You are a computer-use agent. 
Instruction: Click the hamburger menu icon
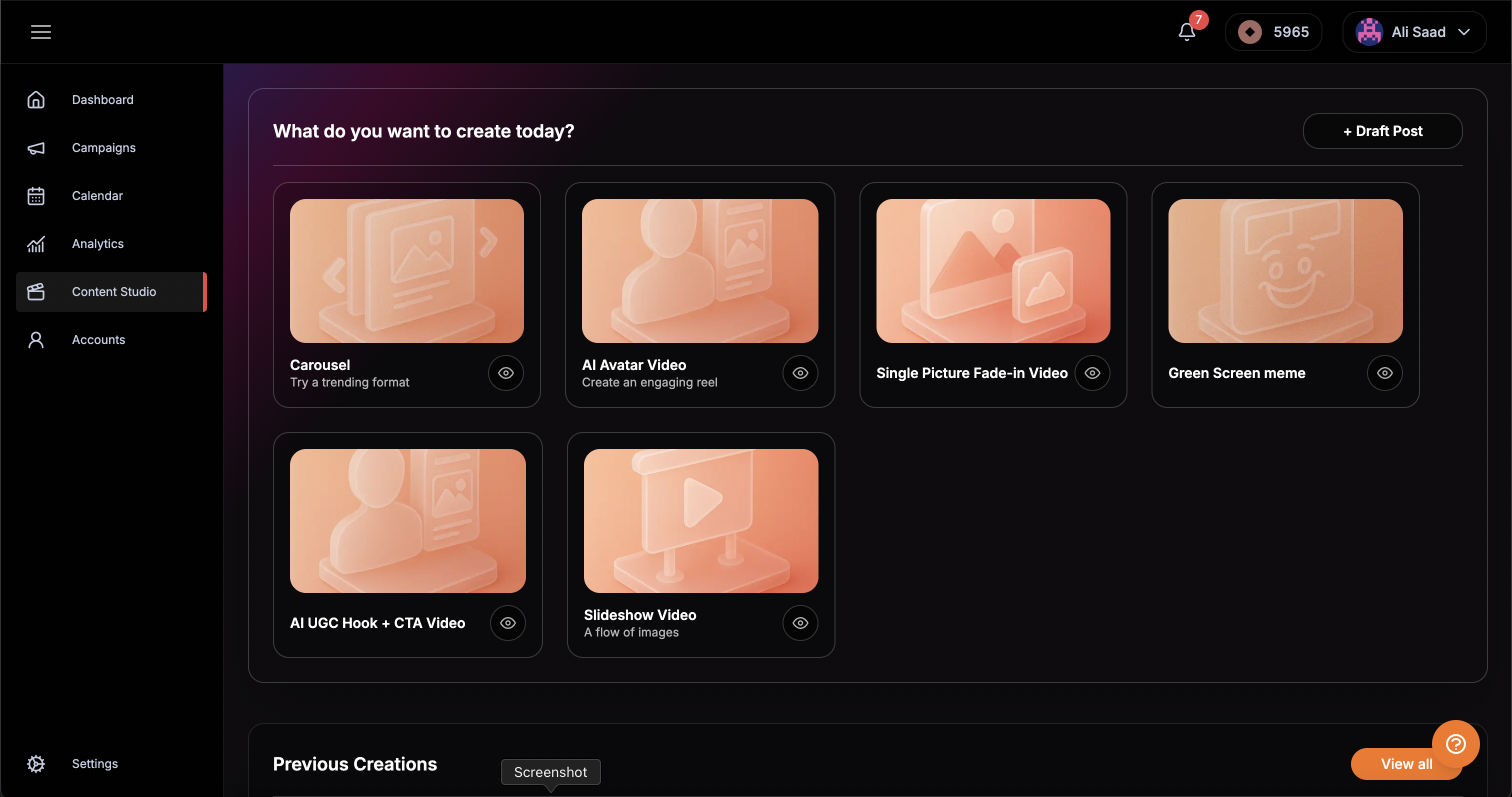(x=40, y=31)
